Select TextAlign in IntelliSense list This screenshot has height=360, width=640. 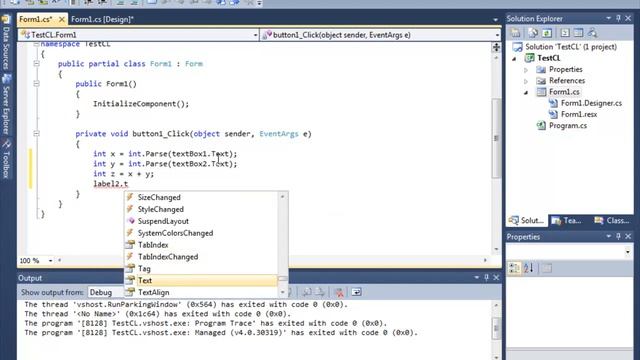pyautogui.click(x=200, y=292)
